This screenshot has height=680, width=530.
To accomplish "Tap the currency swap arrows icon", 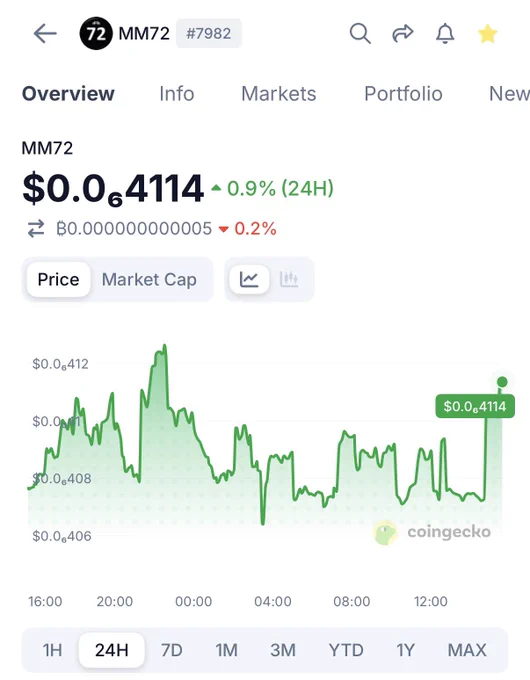I will pos(36,229).
